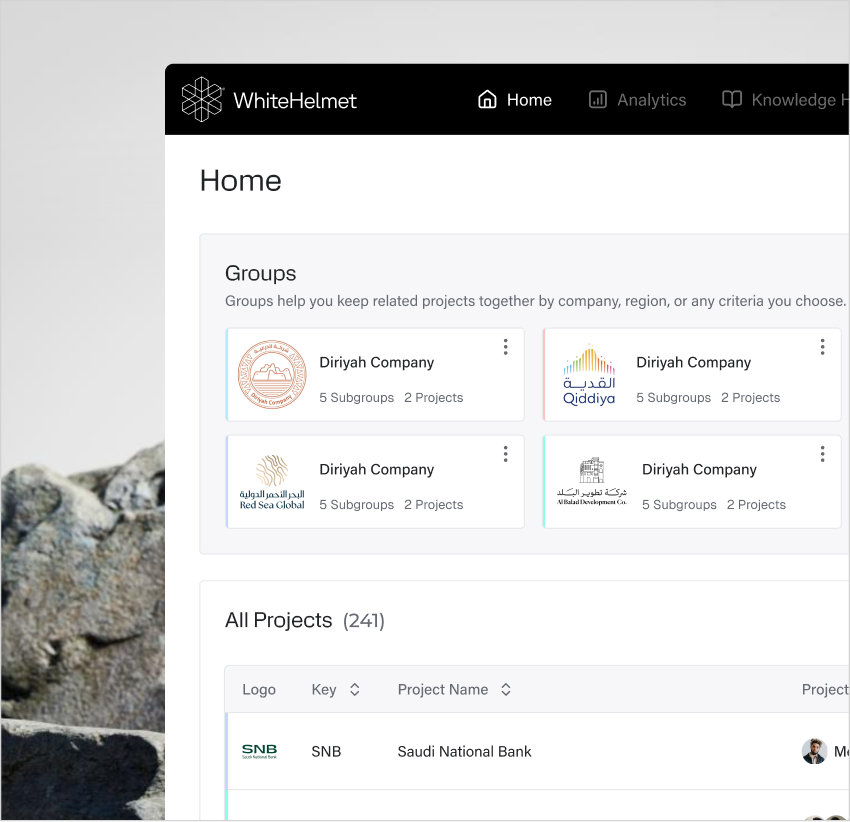The width and height of the screenshot is (850, 822).
Task: Click the Home house icon in navbar
Action: (487, 100)
